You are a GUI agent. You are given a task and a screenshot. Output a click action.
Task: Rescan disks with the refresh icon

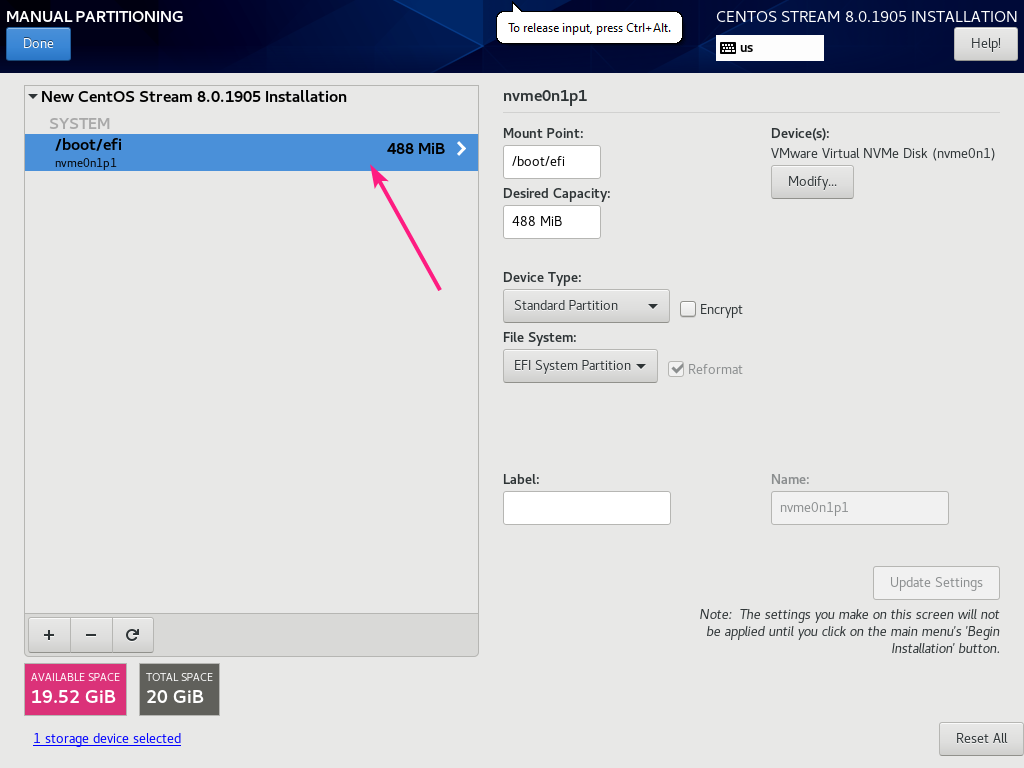click(133, 634)
